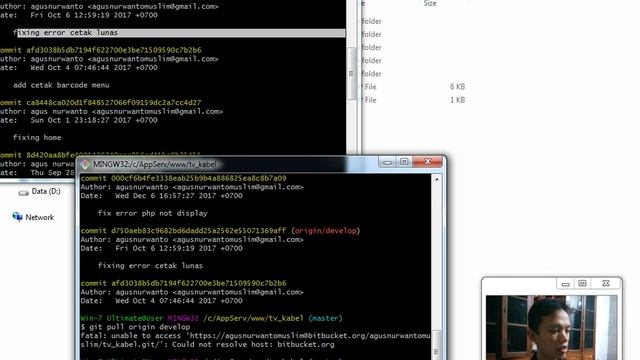640x360 pixels.
Task: Close the MINGW32 tv_kabel terminal window
Action: click(427, 162)
